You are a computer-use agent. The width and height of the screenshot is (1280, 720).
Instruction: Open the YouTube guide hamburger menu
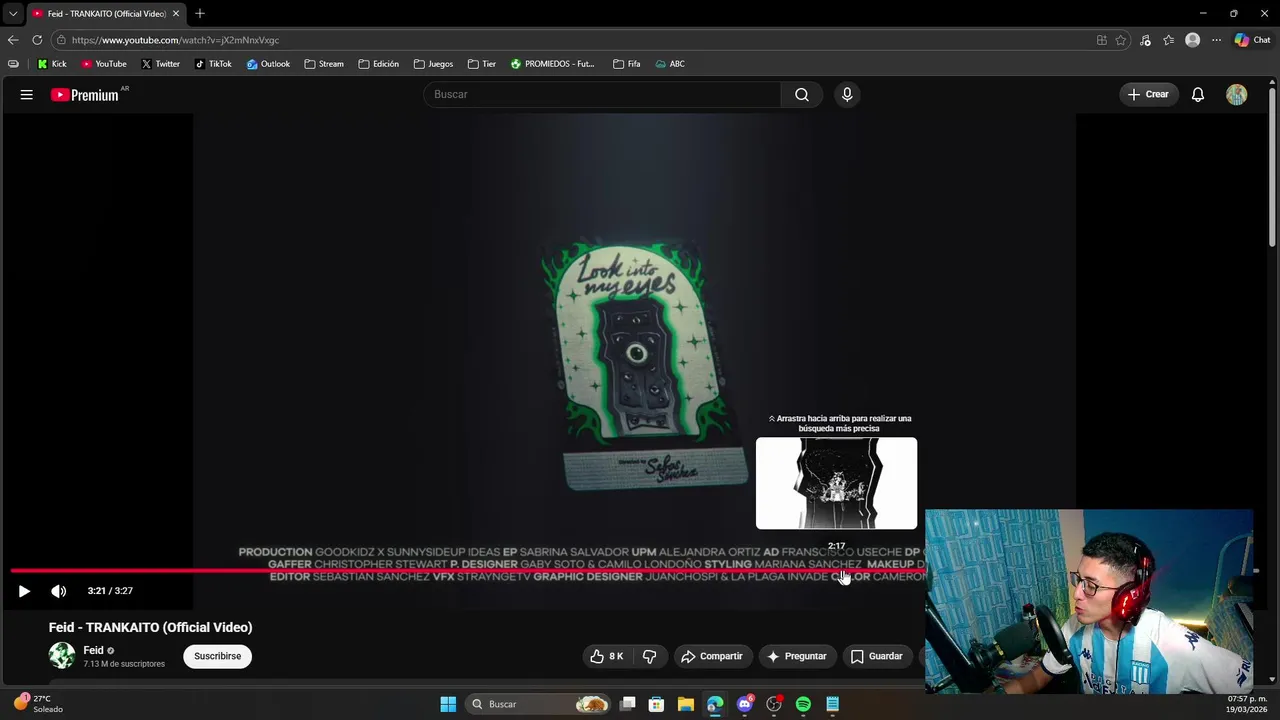(27, 95)
